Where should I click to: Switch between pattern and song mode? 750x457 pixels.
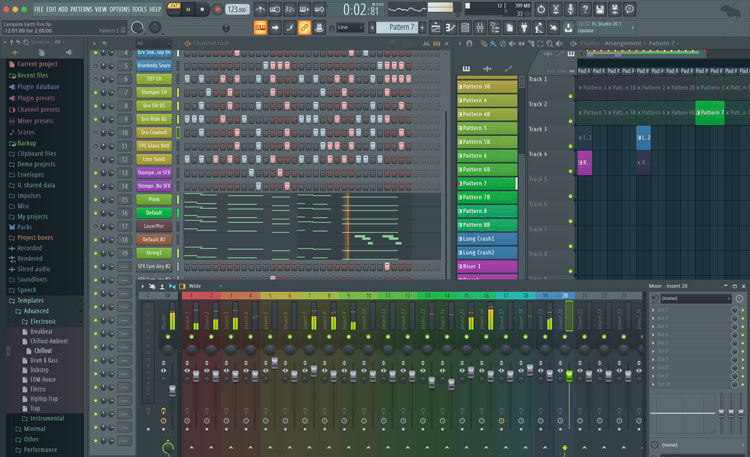point(174,8)
